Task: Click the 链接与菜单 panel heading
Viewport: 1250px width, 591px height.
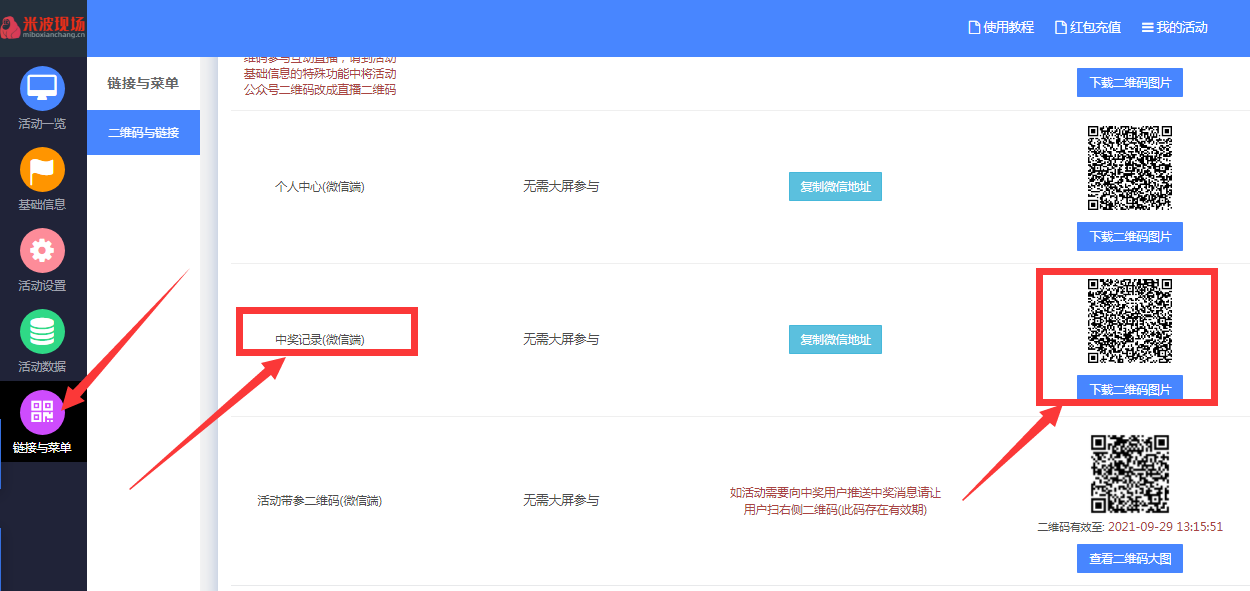Action: 143,83
